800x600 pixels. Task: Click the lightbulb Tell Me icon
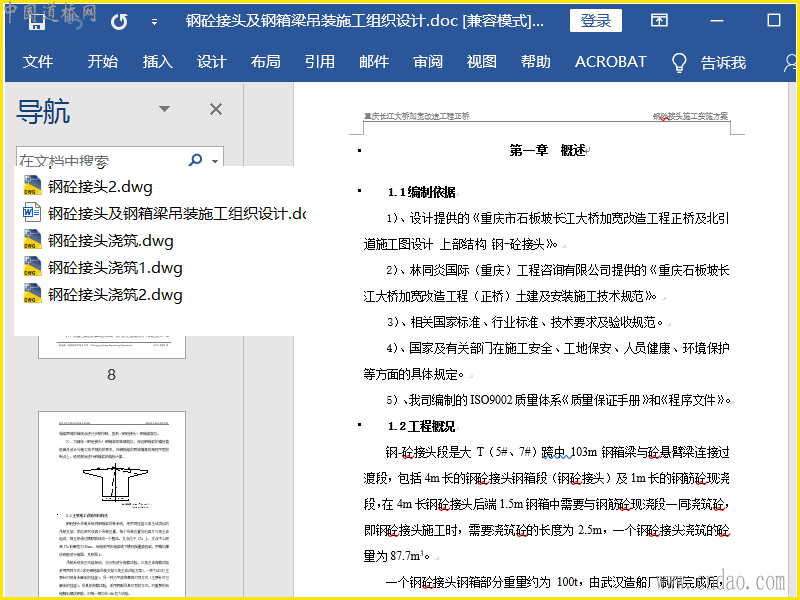(x=679, y=63)
